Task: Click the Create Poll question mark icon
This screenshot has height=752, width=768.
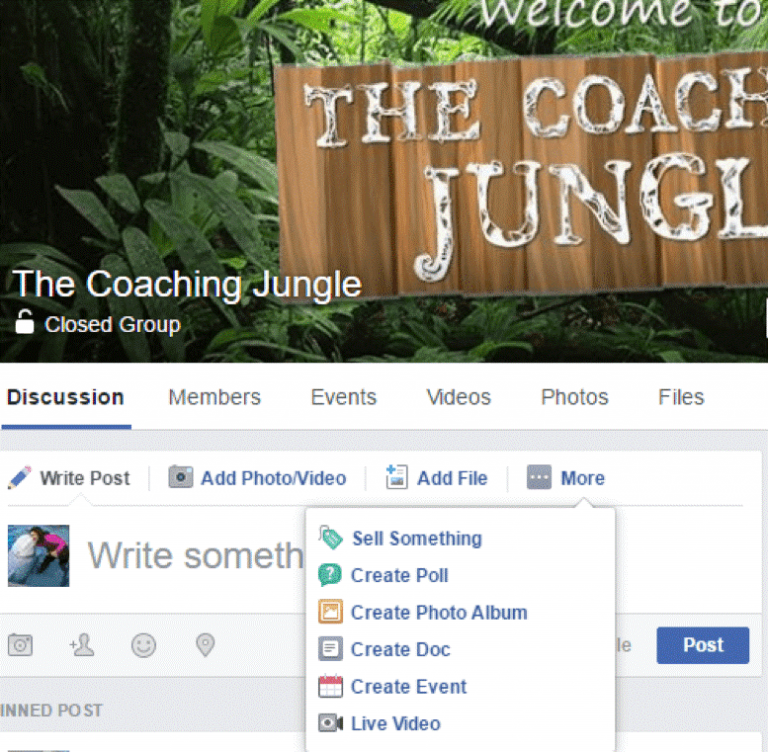Action: (x=330, y=575)
